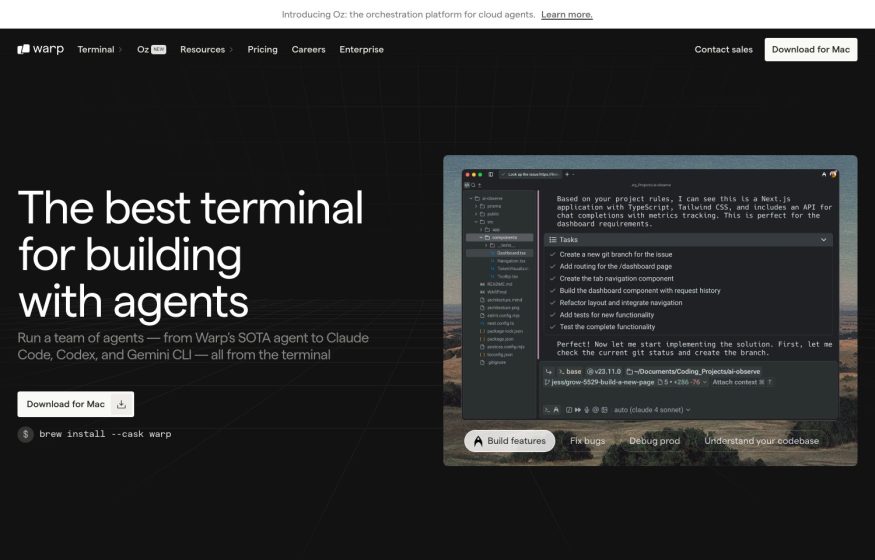Select the agent mode icon in the input toolbar

pos(556,410)
